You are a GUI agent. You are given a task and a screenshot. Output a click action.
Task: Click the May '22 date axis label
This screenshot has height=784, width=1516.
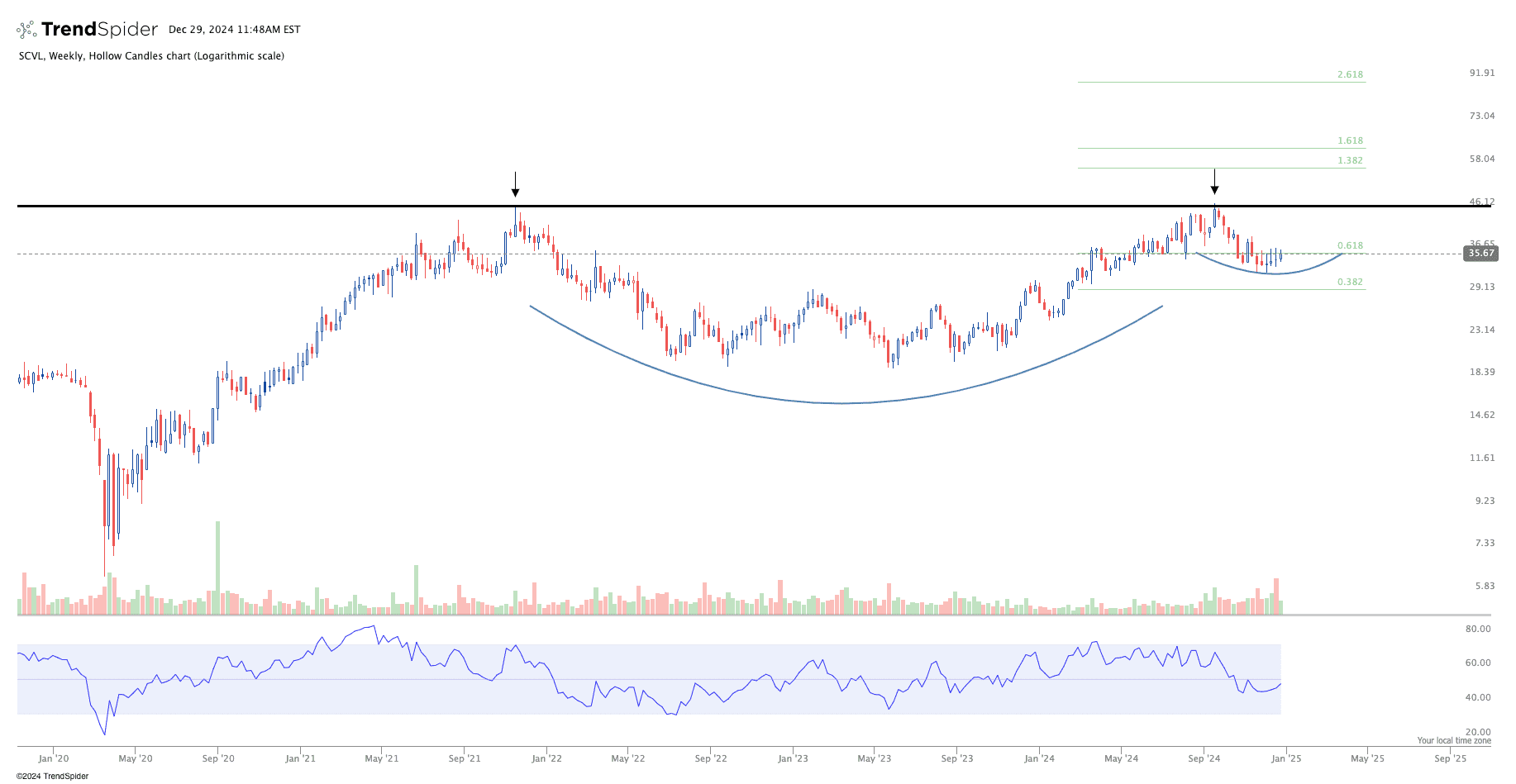click(628, 758)
